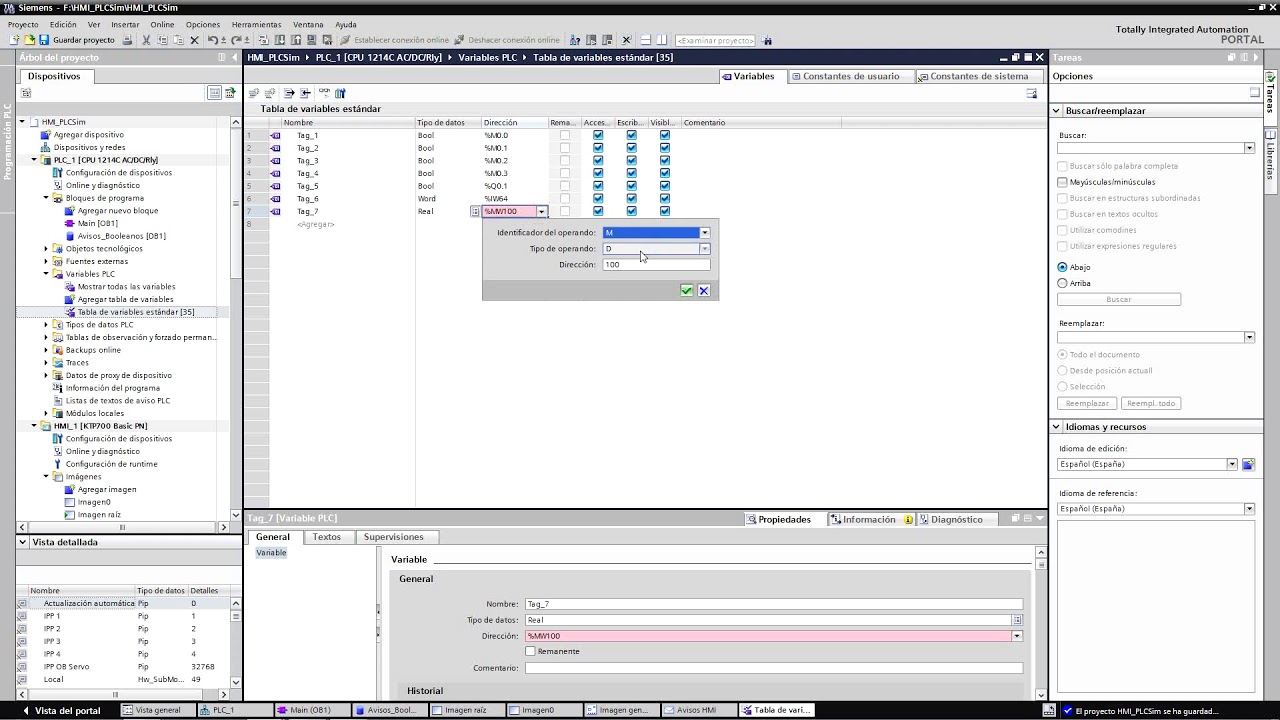This screenshot has width=1280, height=720.
Task: Open the Proyecto menu
Action: click(23, 25)
